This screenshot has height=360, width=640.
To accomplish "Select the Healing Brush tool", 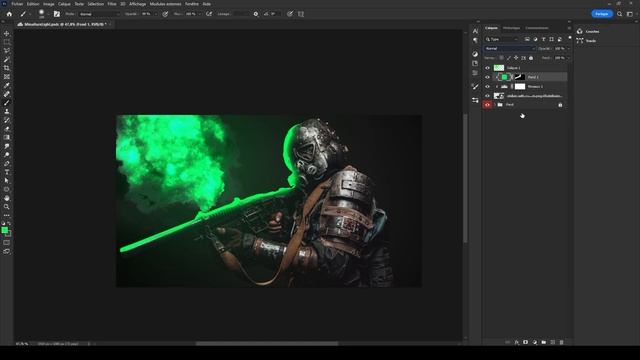I will (7, 94).
